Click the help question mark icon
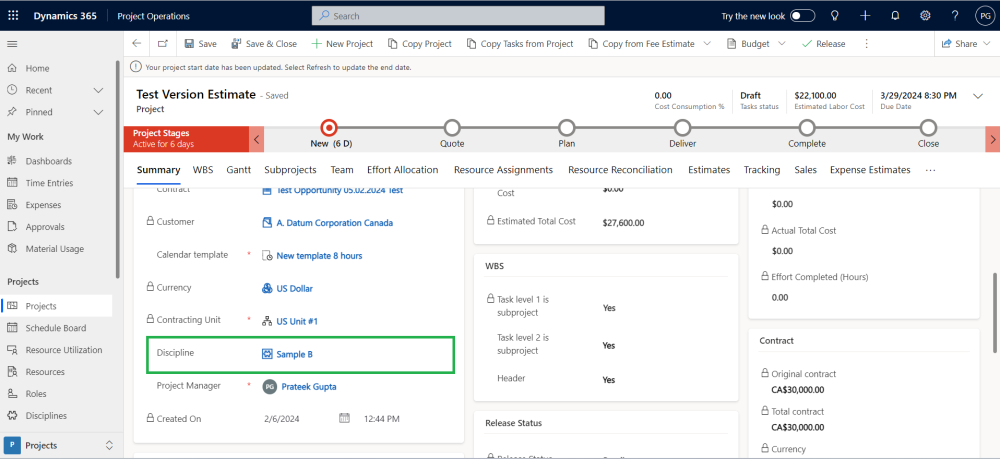 (x=955, y=16)
